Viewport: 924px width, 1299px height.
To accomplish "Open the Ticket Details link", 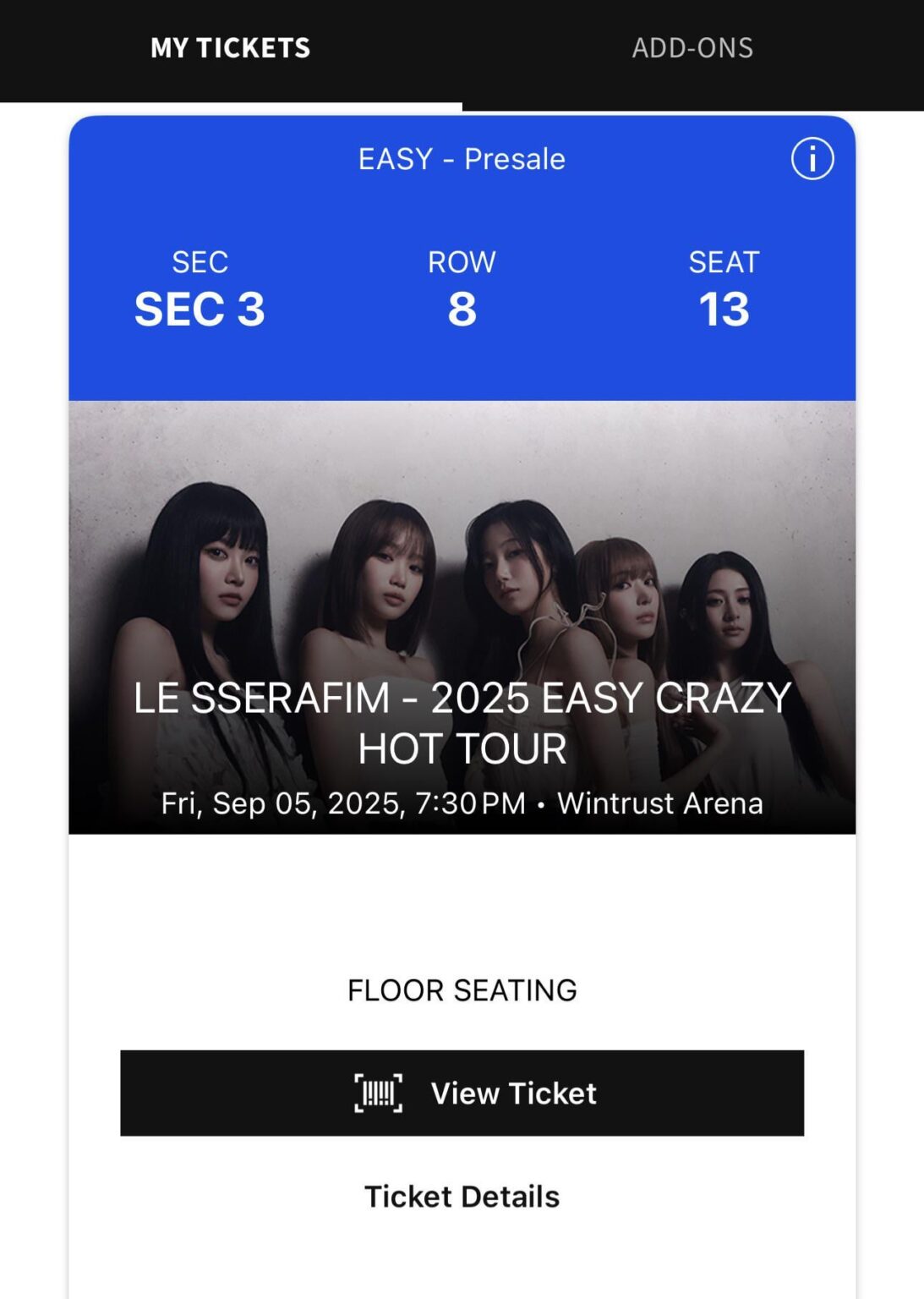I will pyautogui.click(x=462, y=1197).
